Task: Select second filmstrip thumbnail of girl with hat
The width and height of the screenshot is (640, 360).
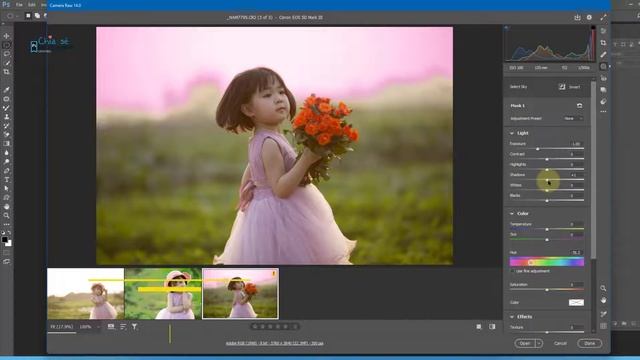Action: pyautogui.click(x=163, y=293)
